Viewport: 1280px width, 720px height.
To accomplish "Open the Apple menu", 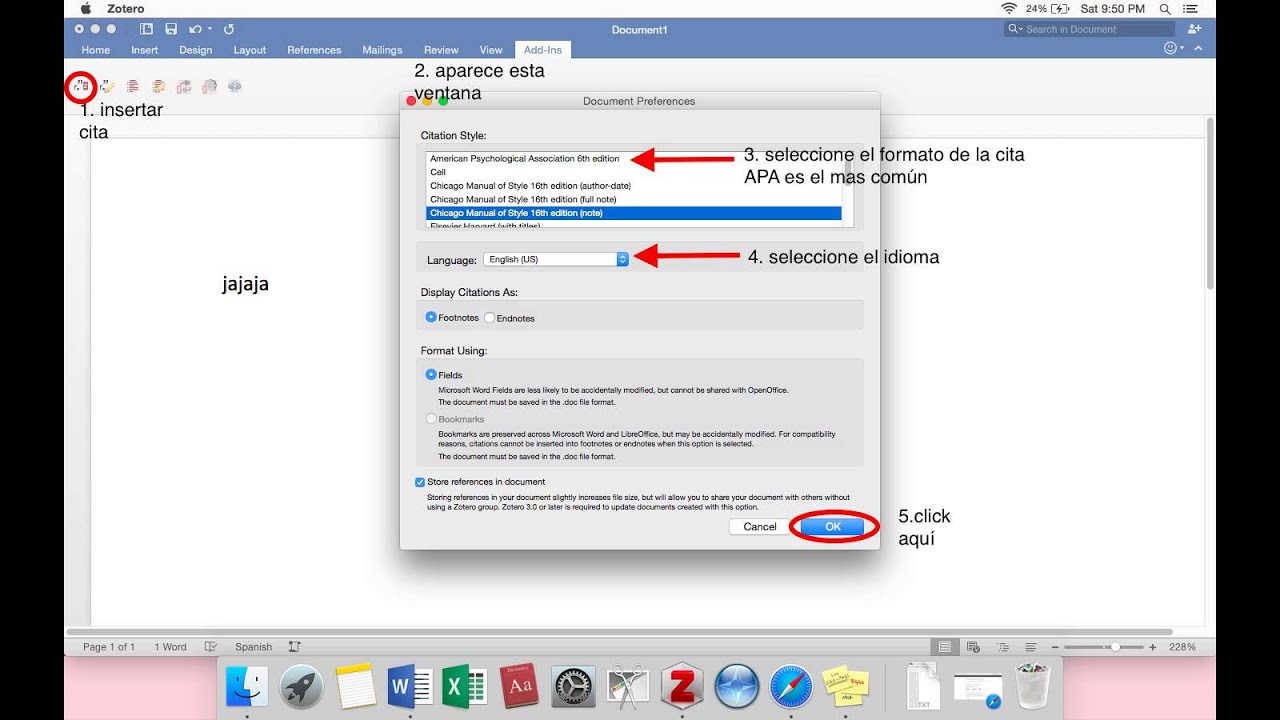I will (x=85, y=9).
